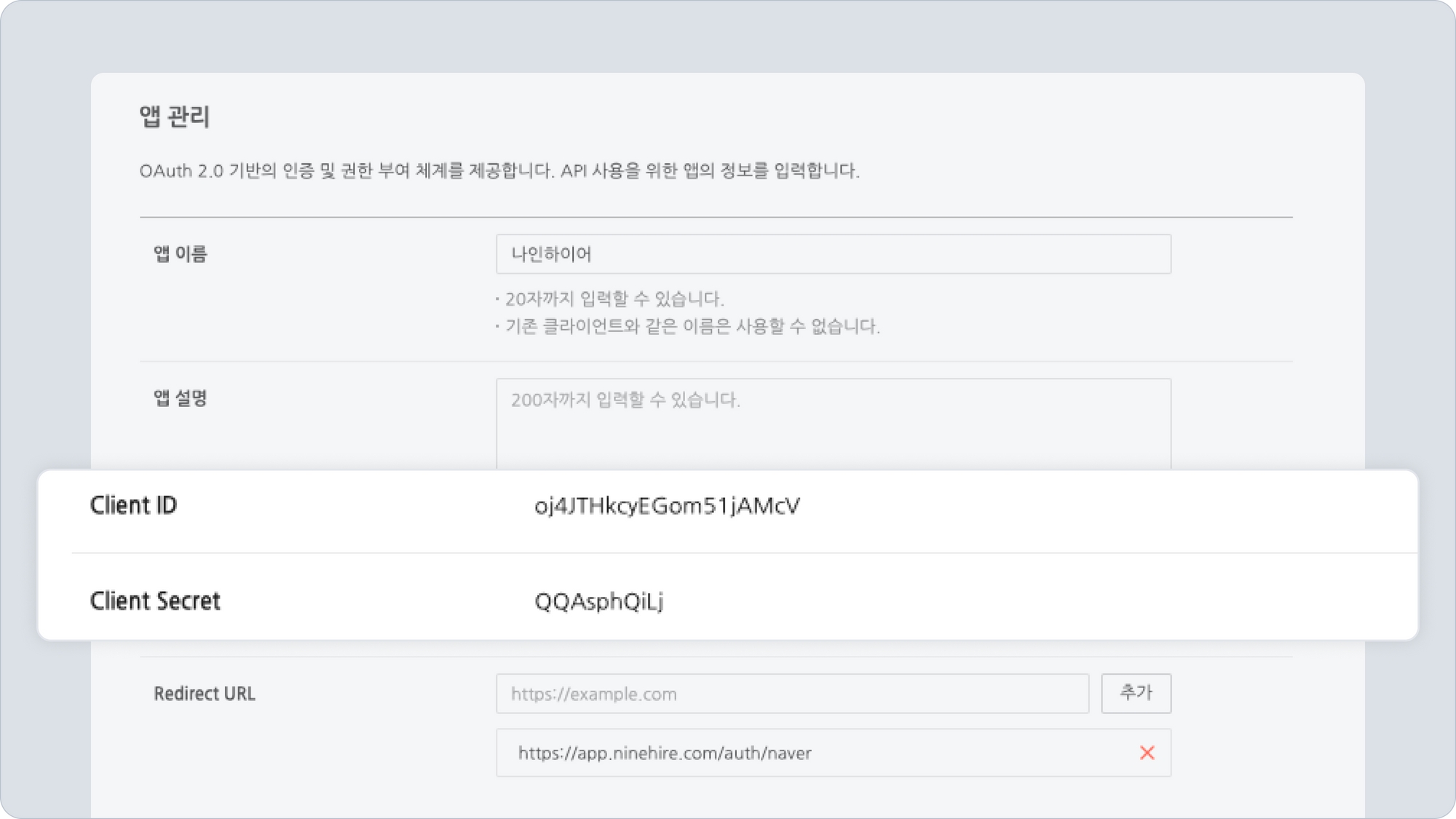Click the 앱 설명 field label

click(180, 398)
